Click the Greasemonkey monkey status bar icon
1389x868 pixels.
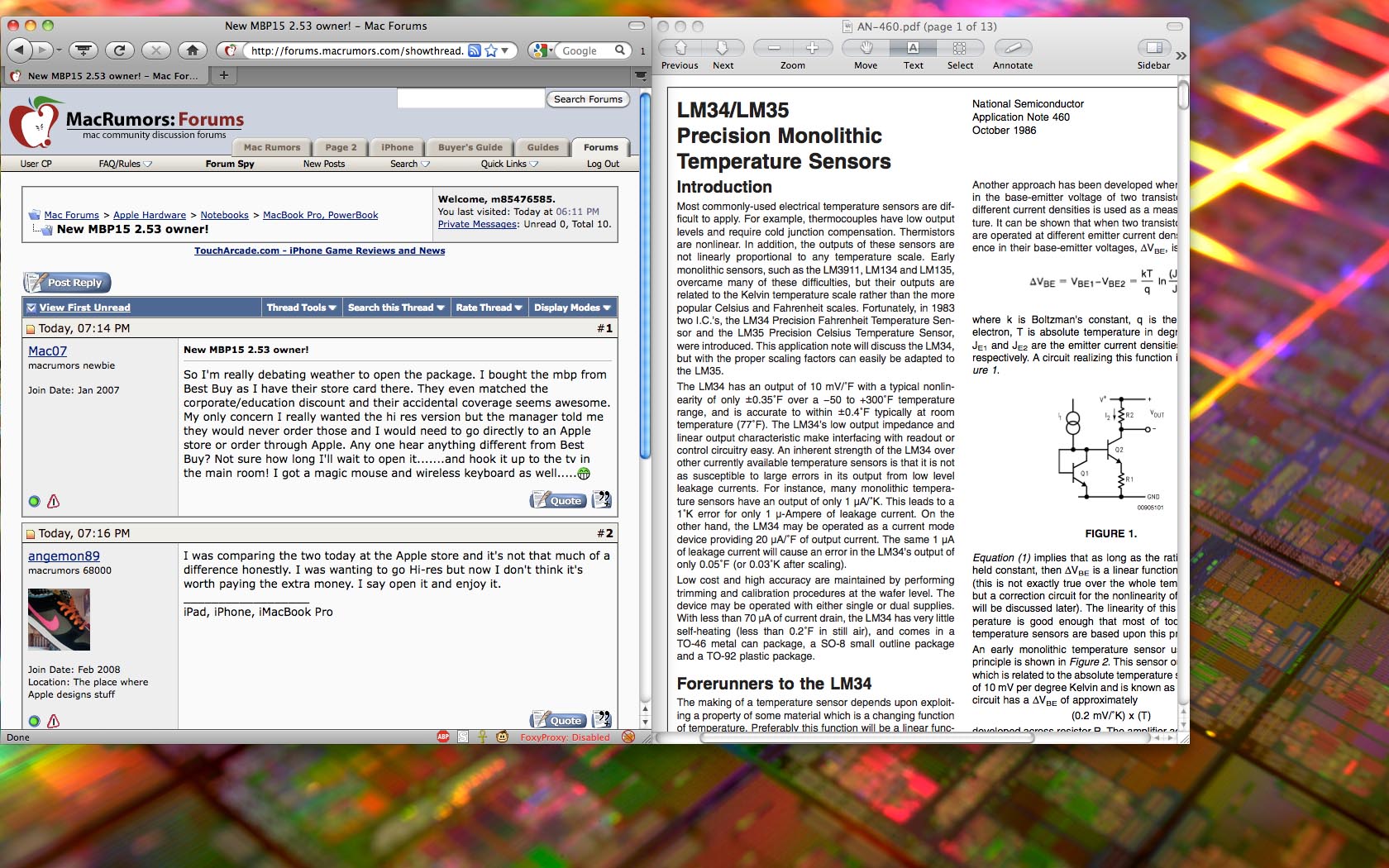(x=502, y=737)
